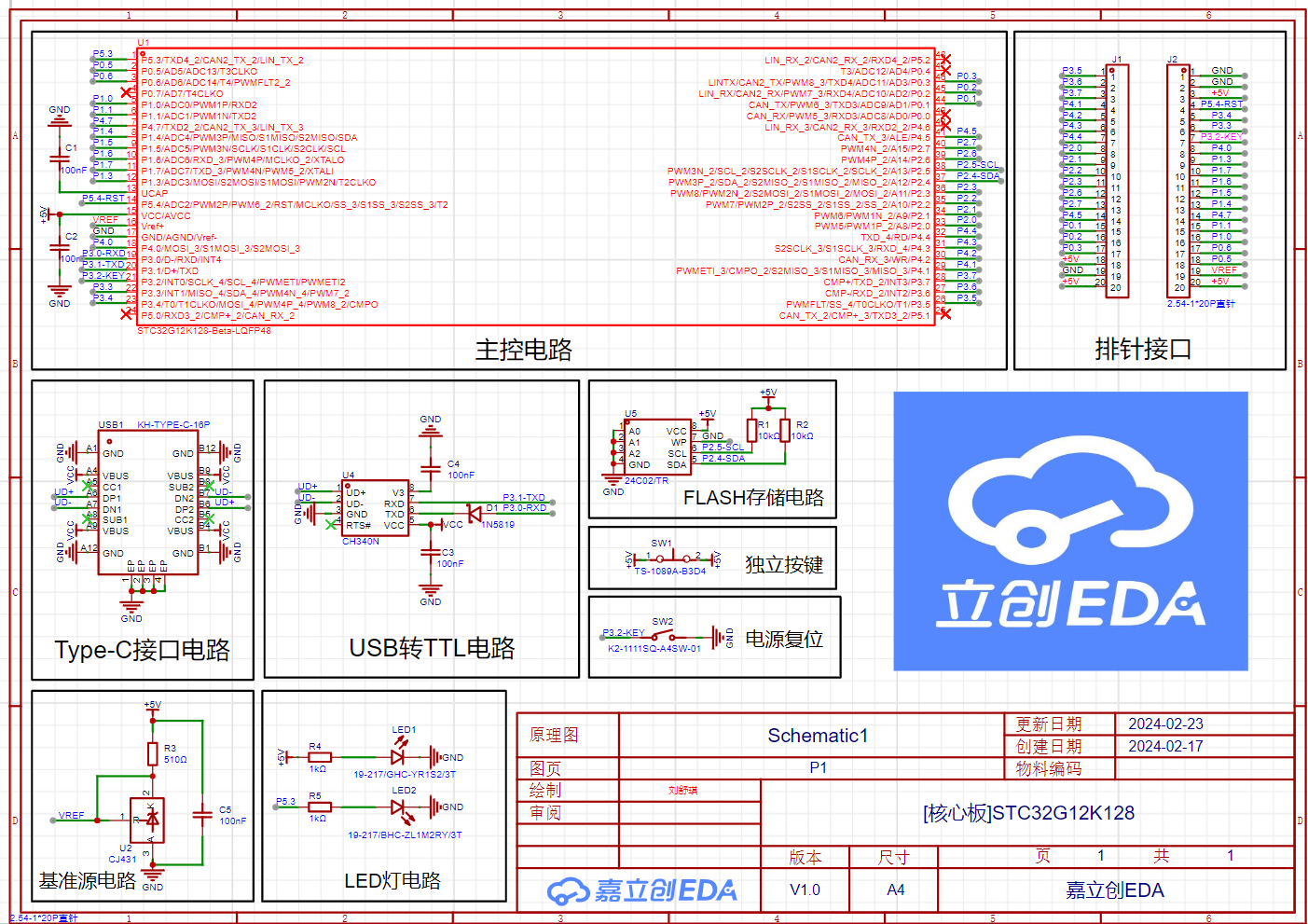Click the V1.0 version field

click(x=805, y=890)
